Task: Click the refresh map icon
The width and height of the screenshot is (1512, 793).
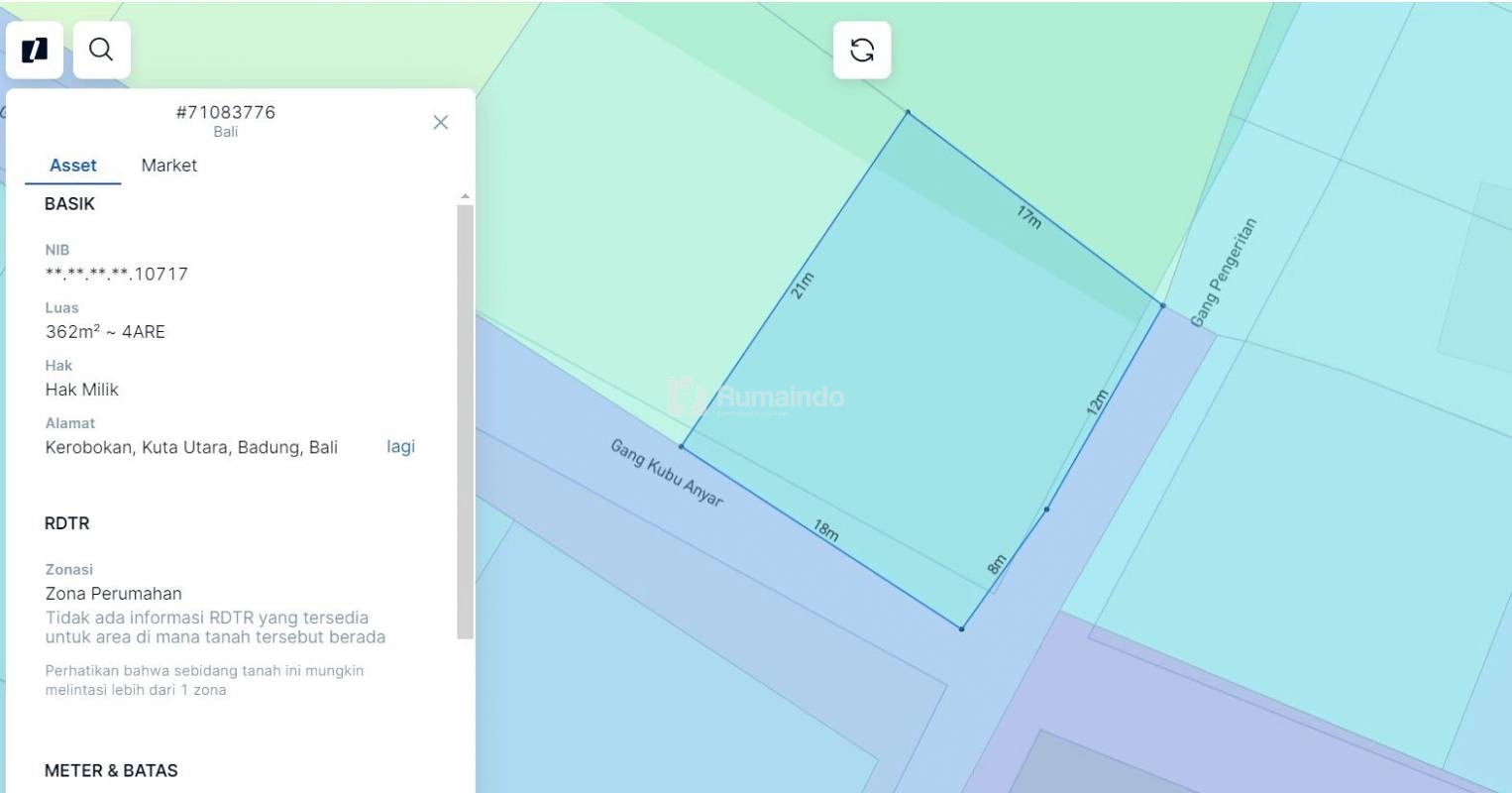Action: [862, 50]
